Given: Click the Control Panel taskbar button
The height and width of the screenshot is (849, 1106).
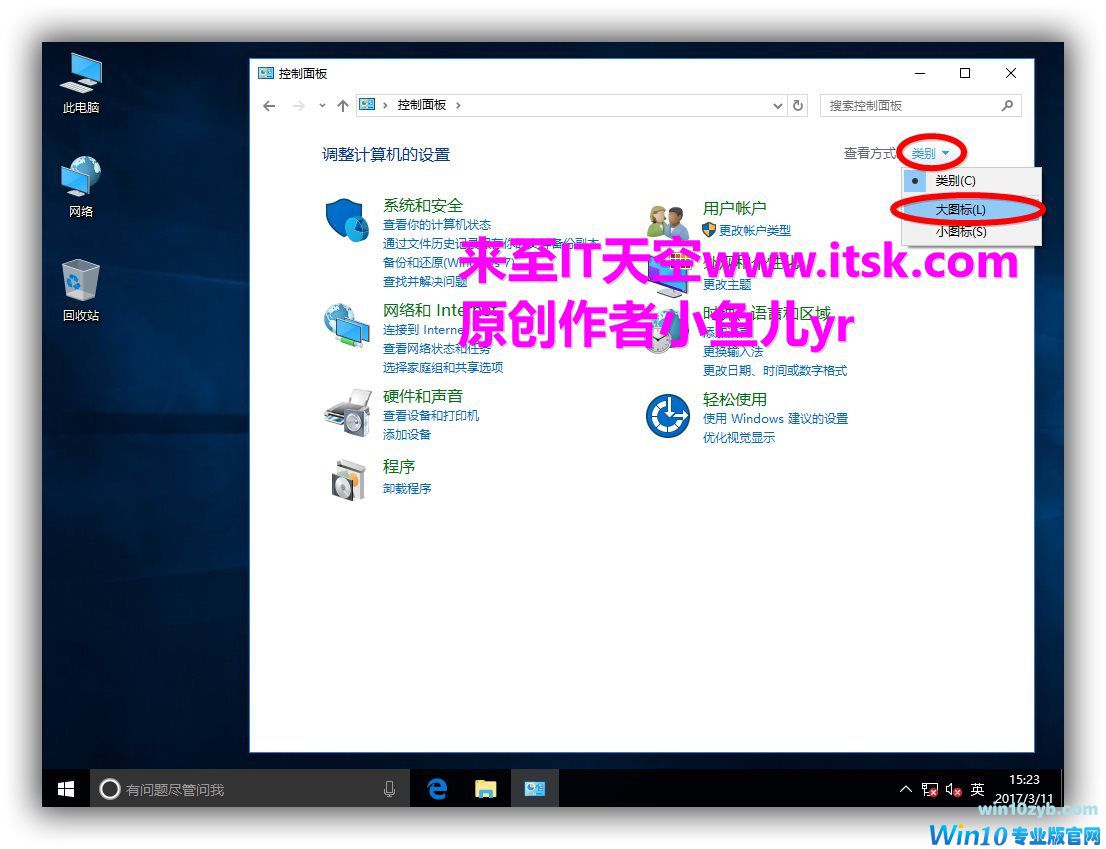Looking at the screenshot, I should pos(534,789).
